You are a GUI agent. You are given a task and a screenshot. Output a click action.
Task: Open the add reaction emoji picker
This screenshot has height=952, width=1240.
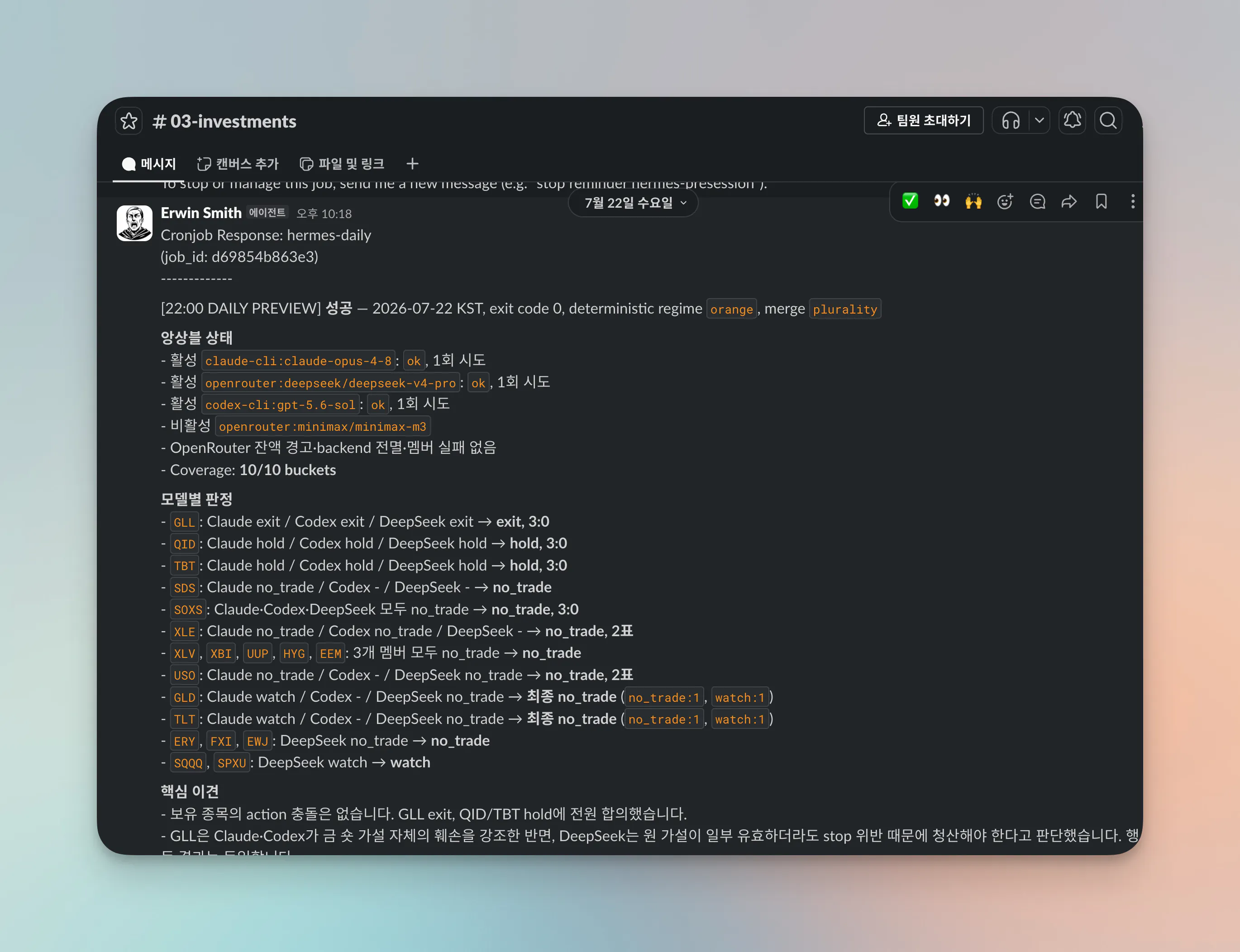[1006, 201]
